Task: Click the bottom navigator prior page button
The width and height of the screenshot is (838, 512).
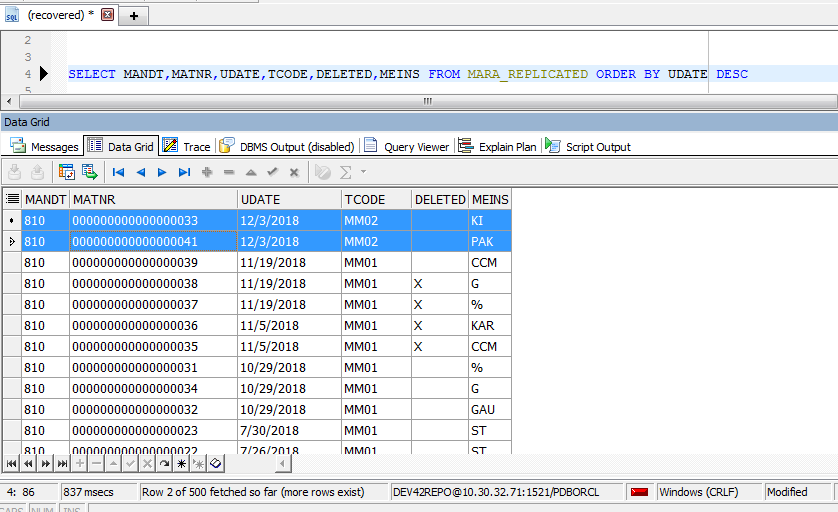Action: pyautogui.click(x=29, y=463)
